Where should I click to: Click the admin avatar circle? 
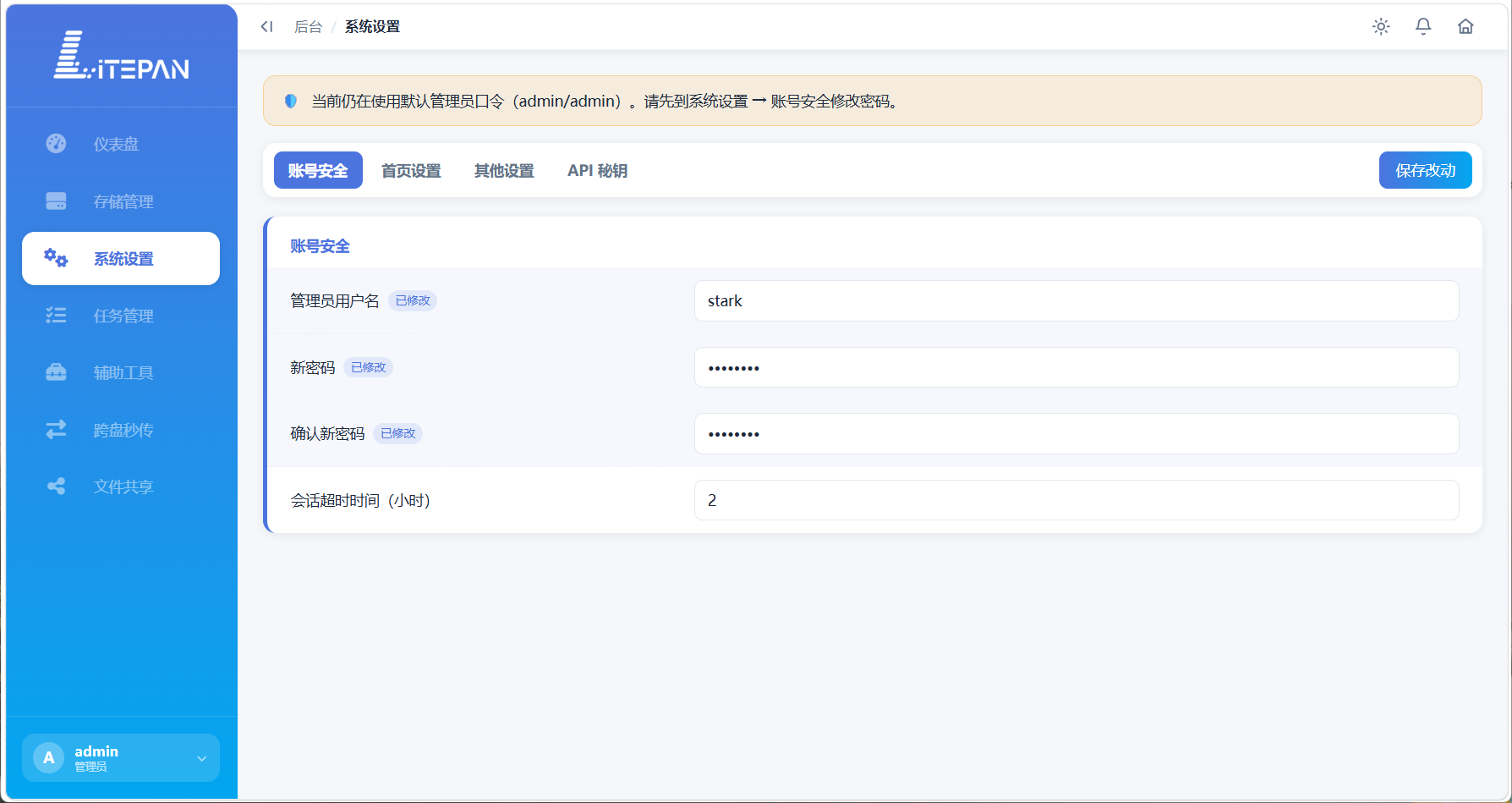[x=49, y=757]
